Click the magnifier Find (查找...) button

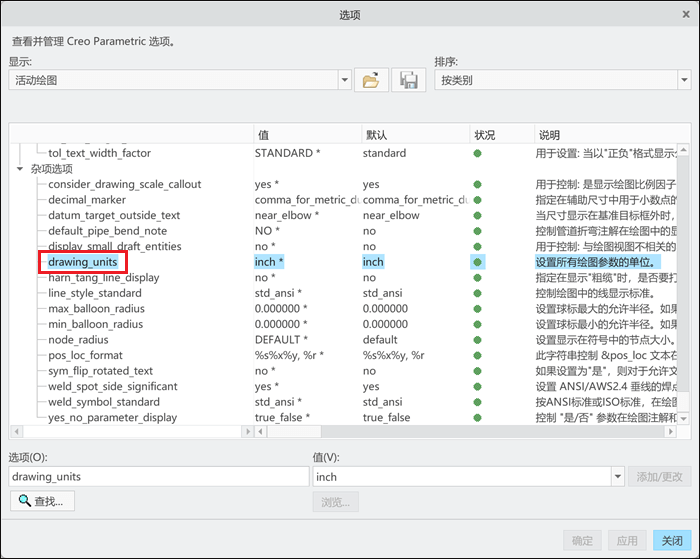tap(42, 501)
